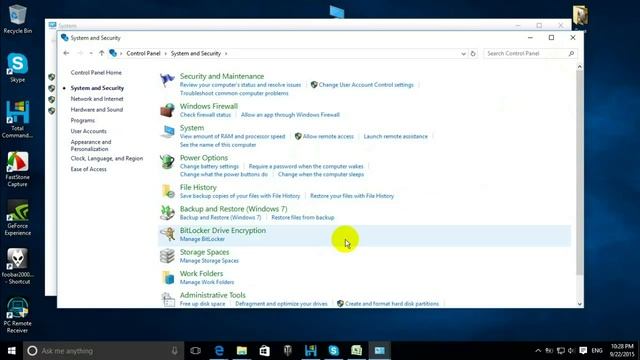Open File Explorer from the taskbar
Screen dimensions: 640x360
point(242,351)
